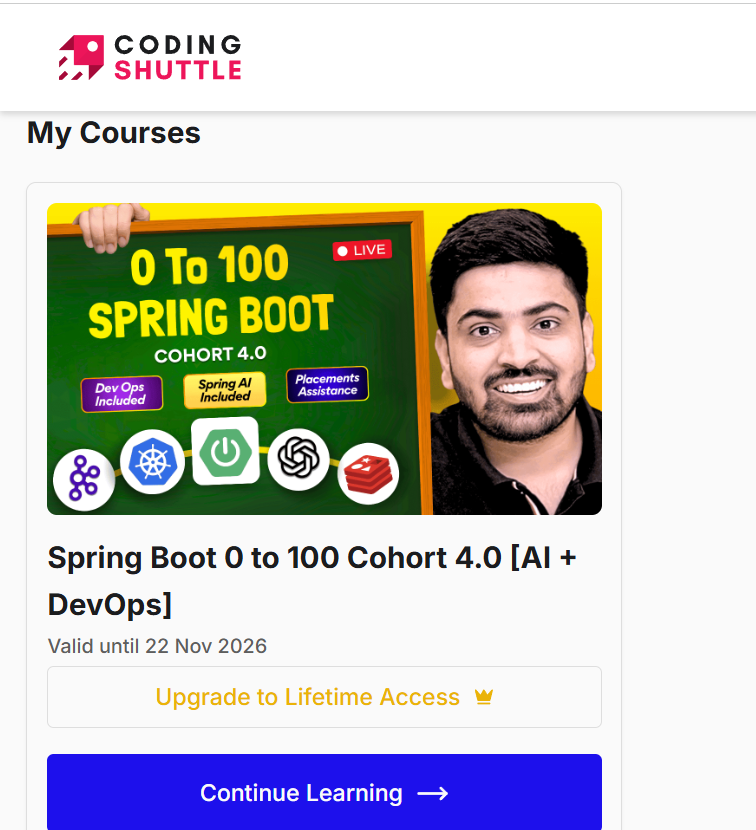Click the Kubernetes wheel icon on thumbnail
Viewport: 756px width, 830px height.
click(x=152, y=462)
